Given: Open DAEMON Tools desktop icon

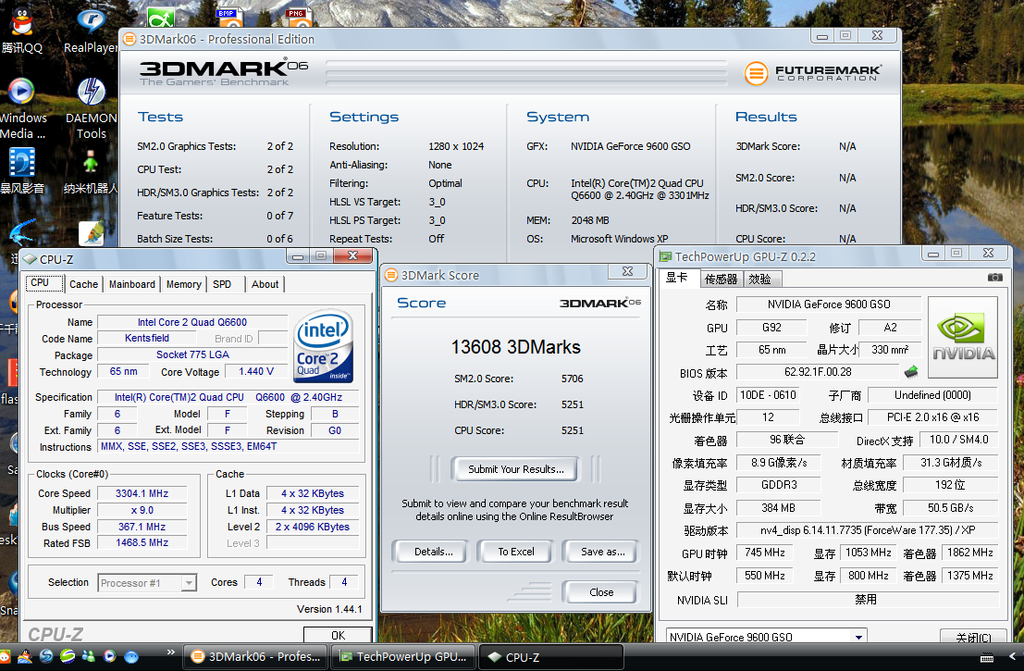Looking at the screenshot, I should click(91, 108).
